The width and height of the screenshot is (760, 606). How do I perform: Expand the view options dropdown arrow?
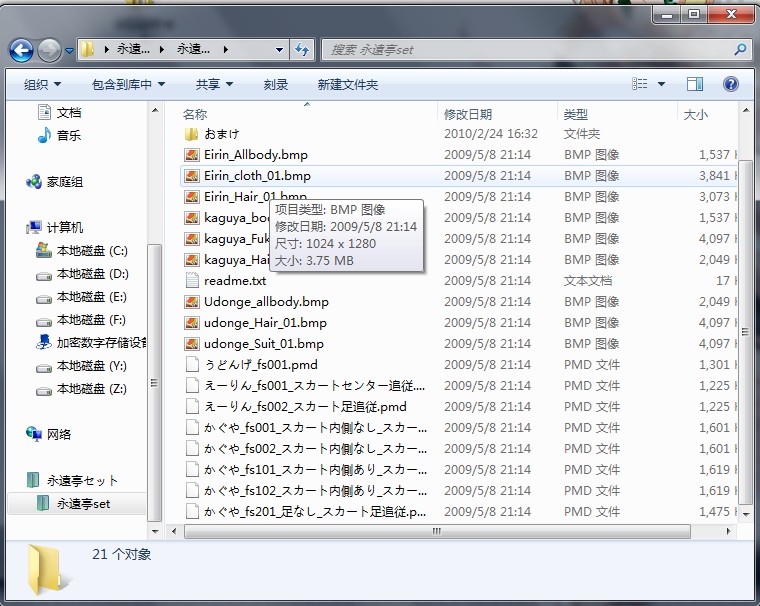click(661, 84)
